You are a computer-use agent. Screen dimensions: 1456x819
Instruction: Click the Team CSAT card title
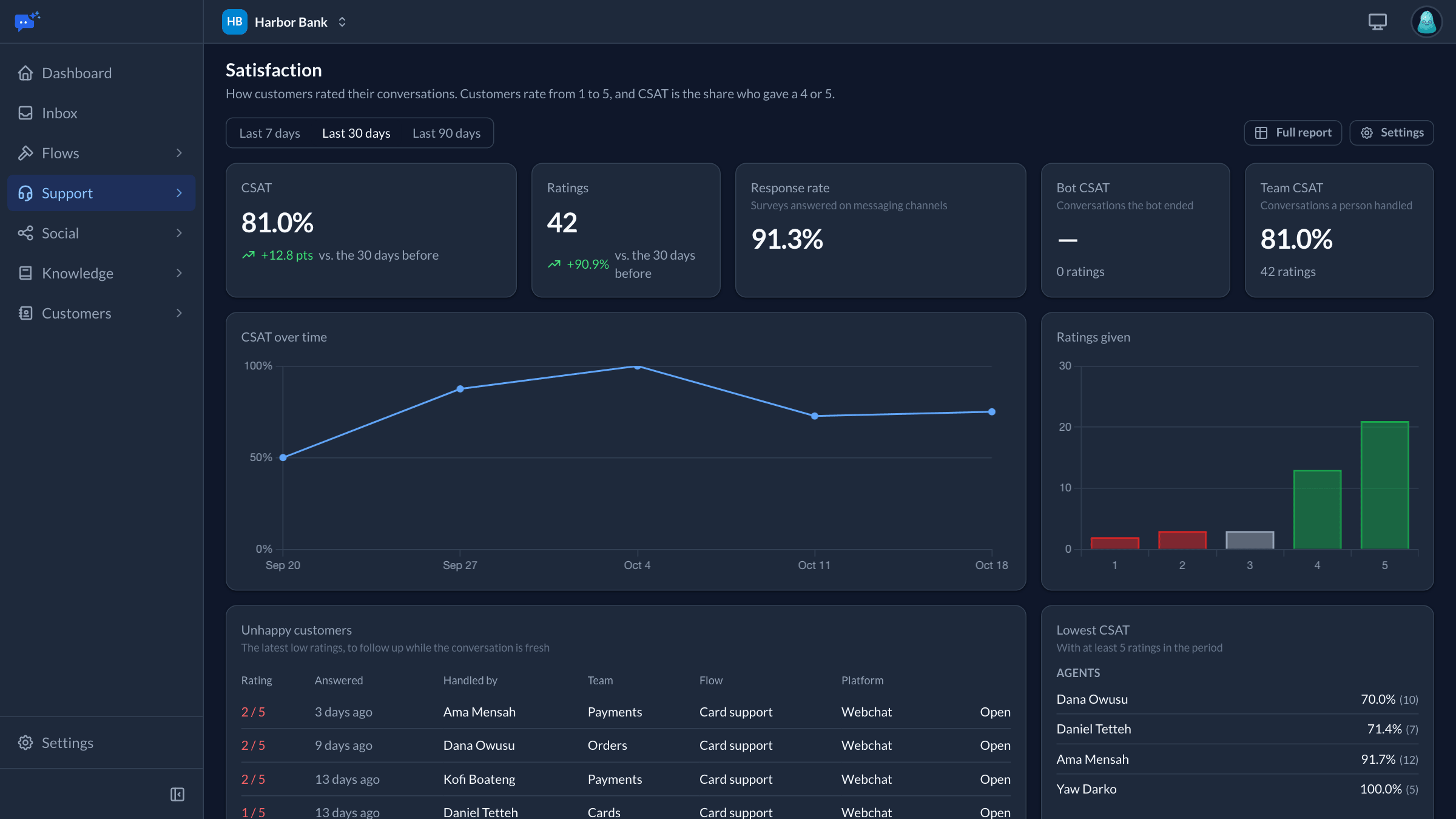click(1291, 188)
